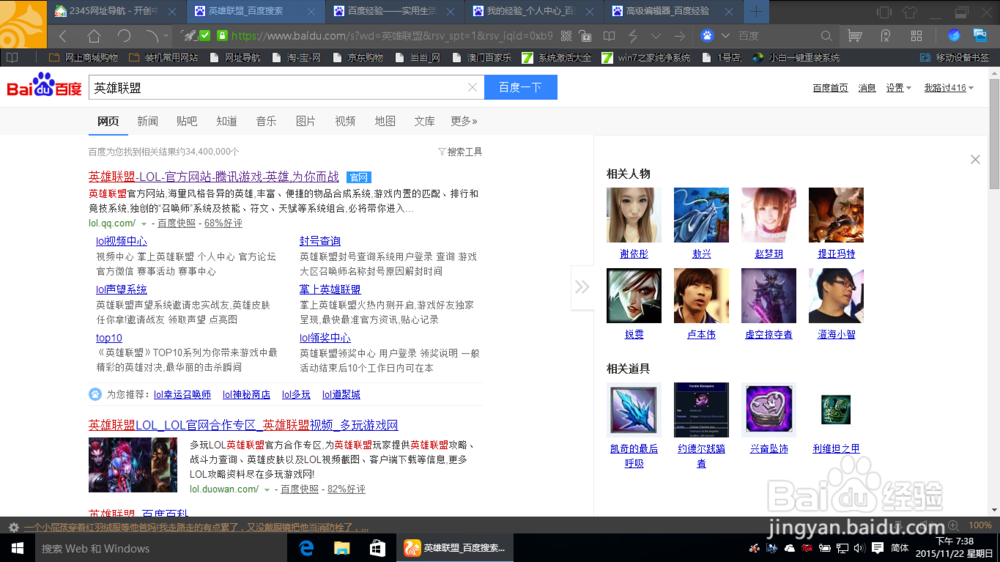Open the lol视频中心 sublink
Image resolution: width=1000 pixels, height=562 pixels.
[121, 241]
